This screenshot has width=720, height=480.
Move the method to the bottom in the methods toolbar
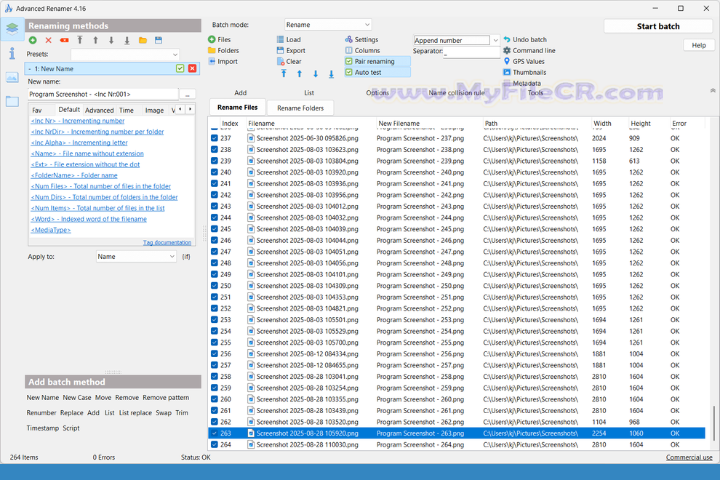click(x=127, y=40)
